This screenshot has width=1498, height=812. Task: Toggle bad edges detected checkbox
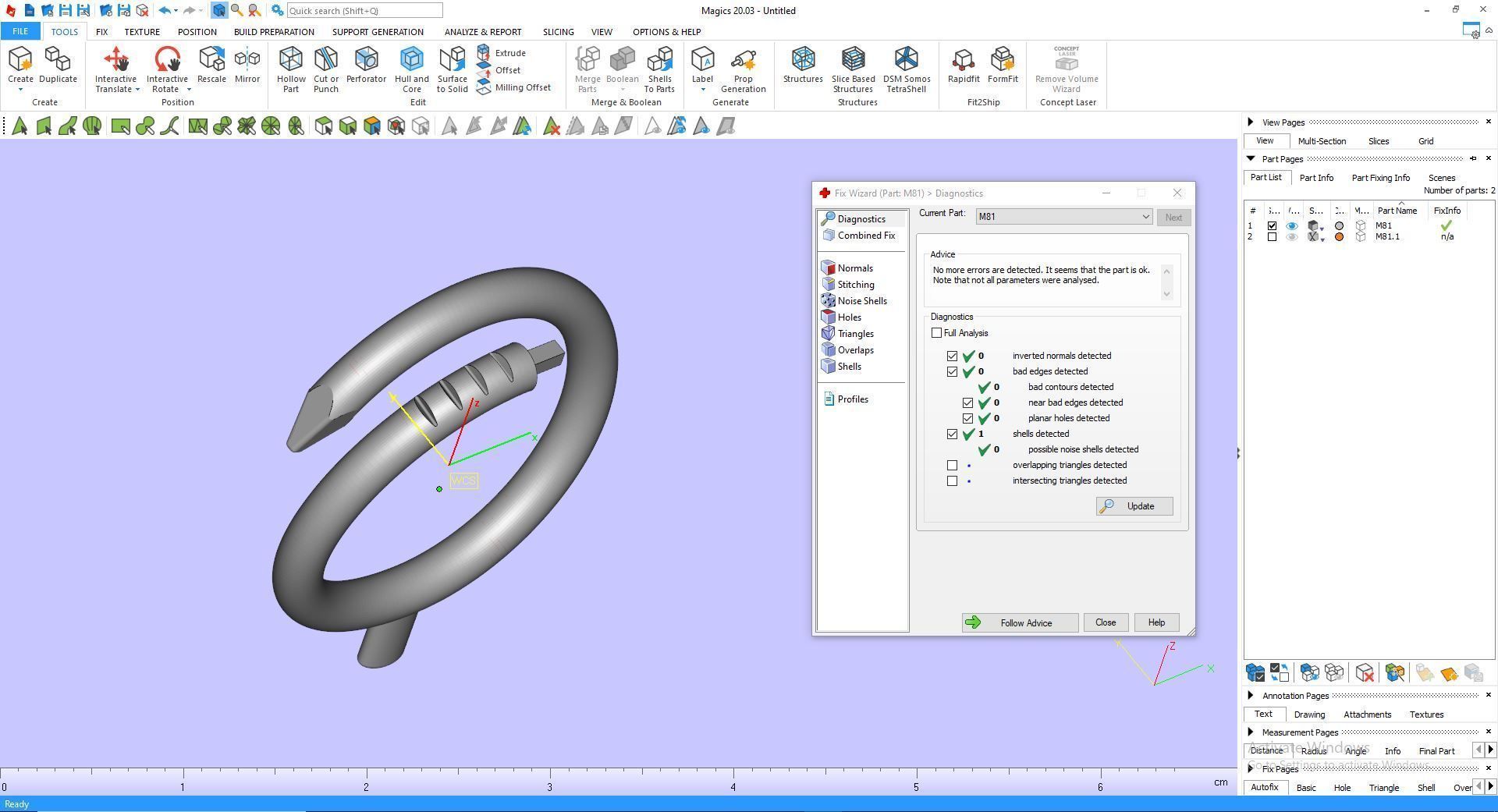pos(952,371)
